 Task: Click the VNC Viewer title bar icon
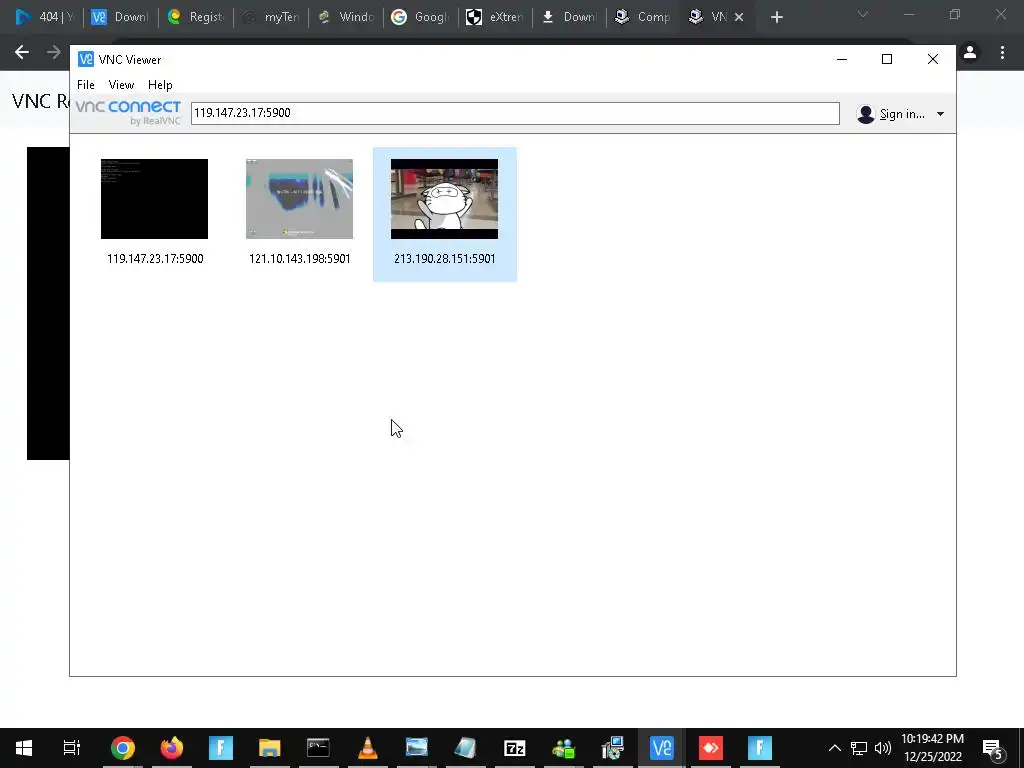[x=86, y=59]
